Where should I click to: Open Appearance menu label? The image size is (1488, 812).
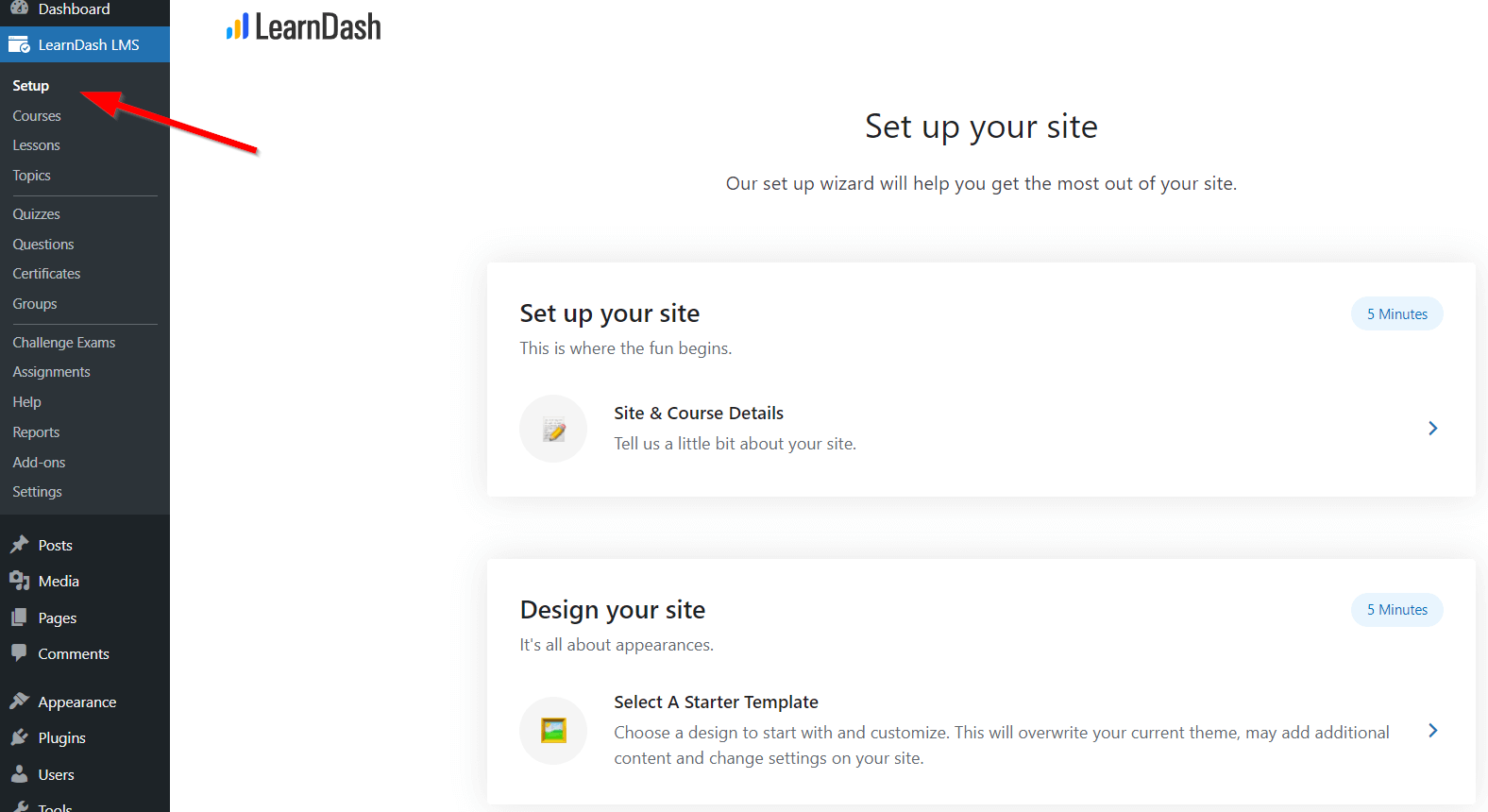point(77,702)
